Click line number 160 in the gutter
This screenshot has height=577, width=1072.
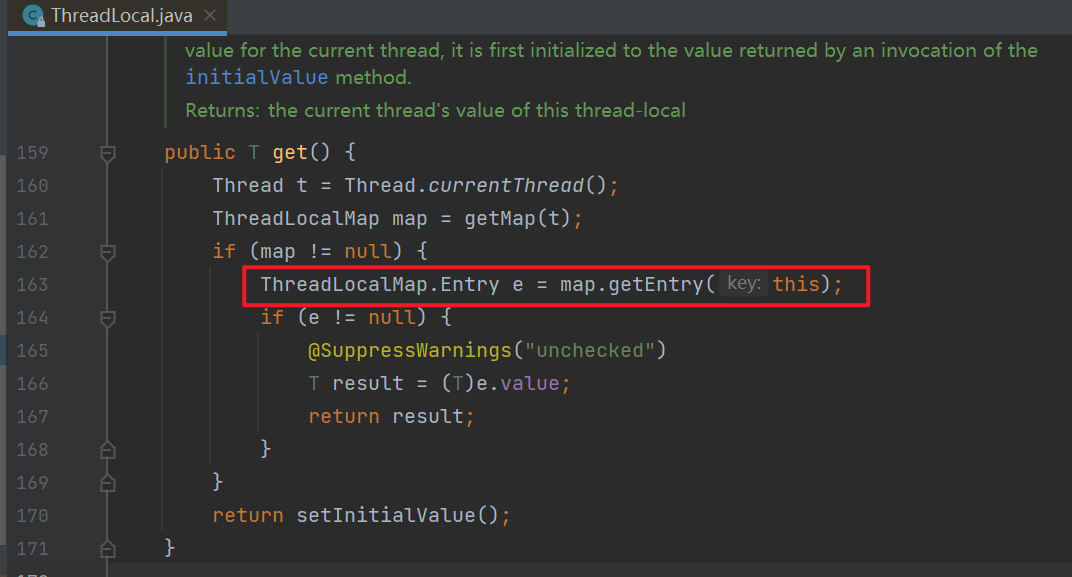click(x=32, y=186)
